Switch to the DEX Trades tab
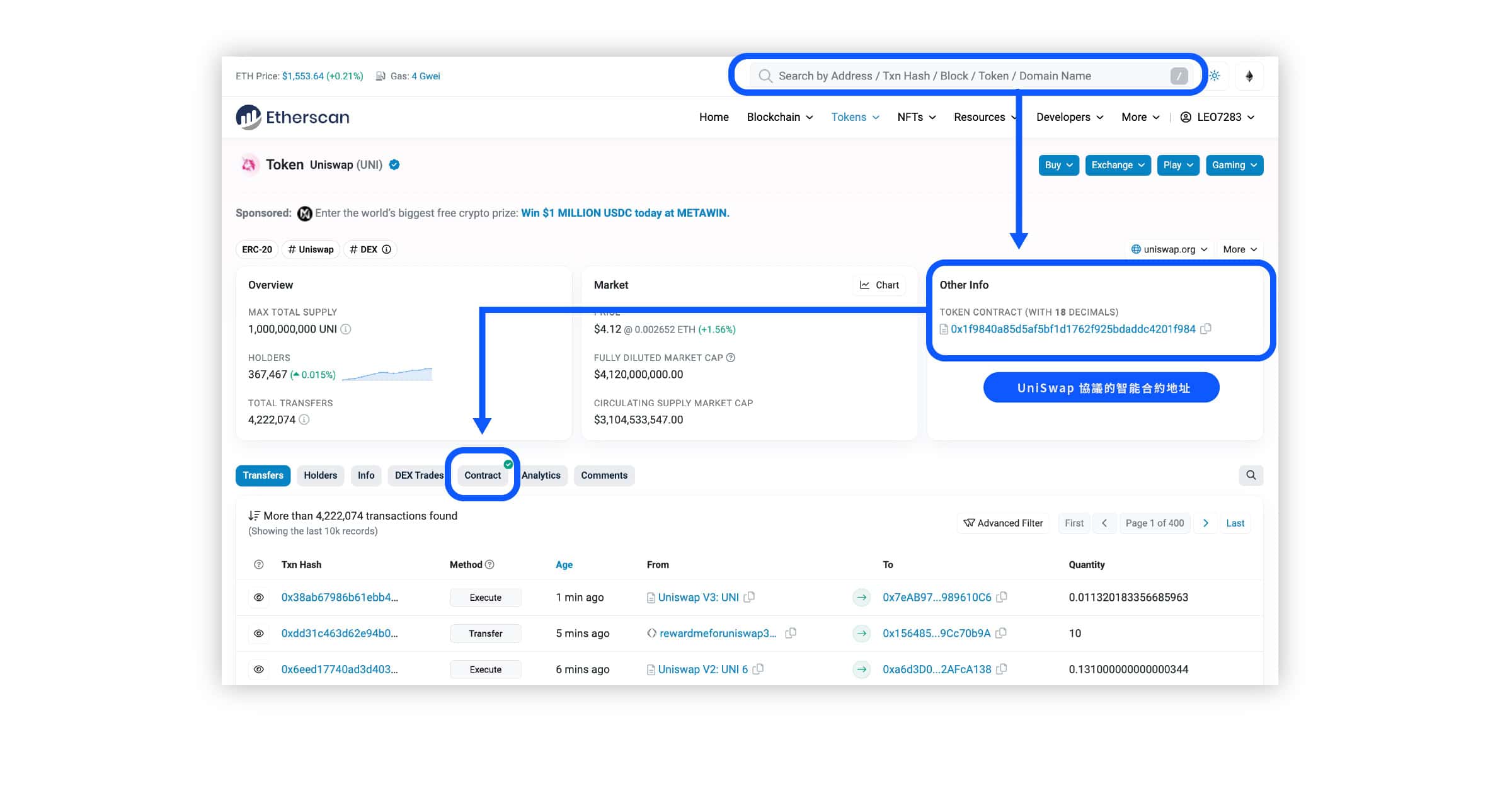 tap(419, 475)
